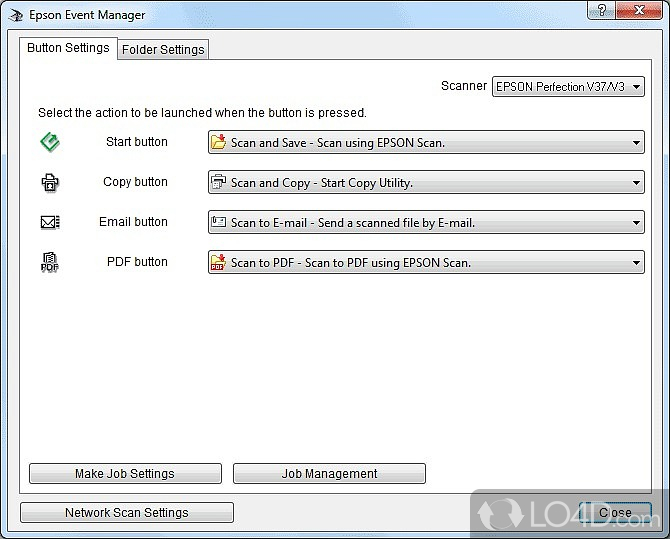670x539 pixels.
Task: Select the Button Settings tab
Action: click(x=68, y=48)
